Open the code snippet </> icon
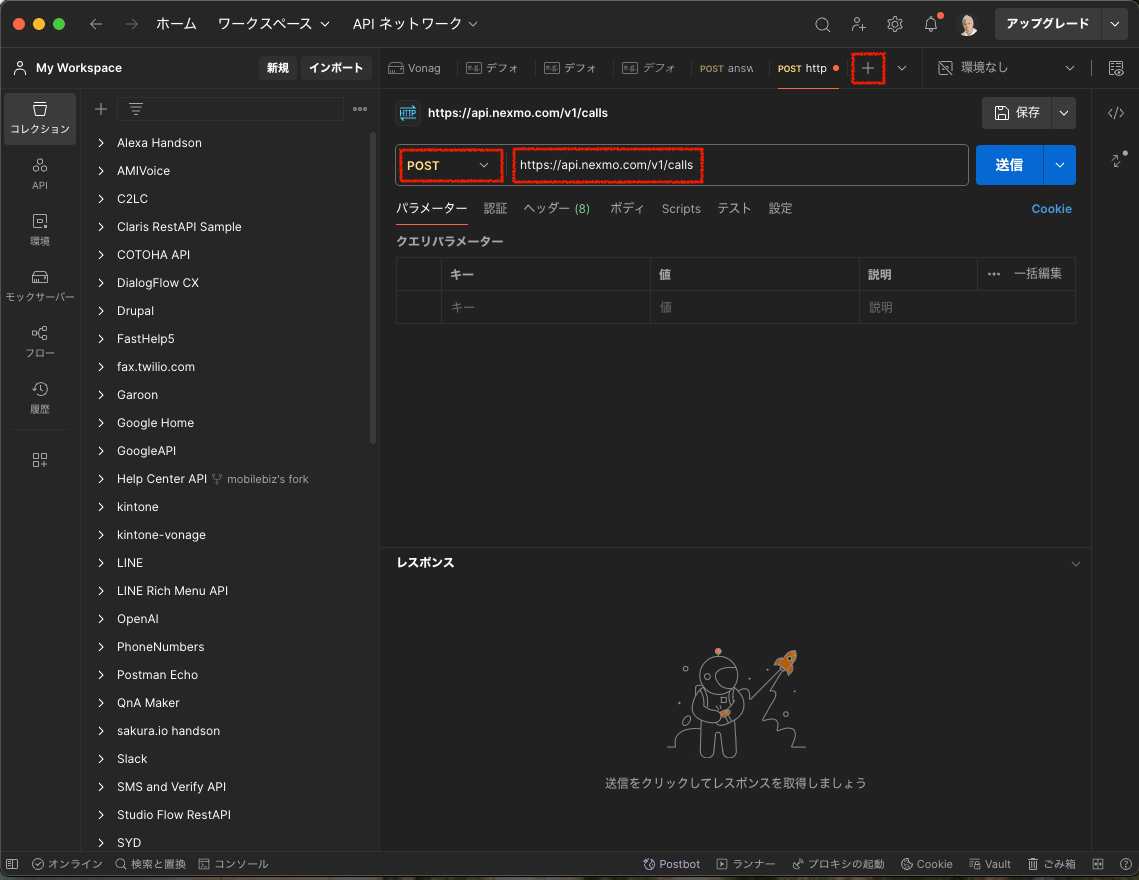 coord(1116,113)
